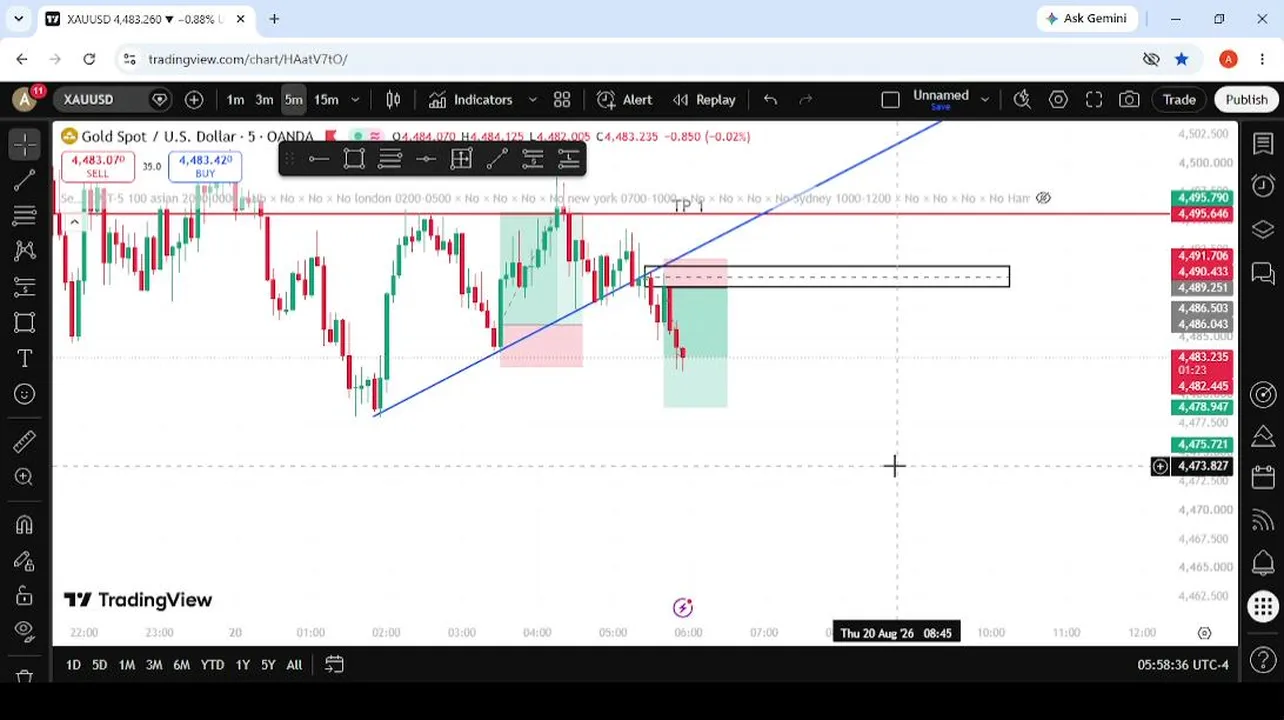Set chart range to All

pyautogui.click(x=294, y=664)
